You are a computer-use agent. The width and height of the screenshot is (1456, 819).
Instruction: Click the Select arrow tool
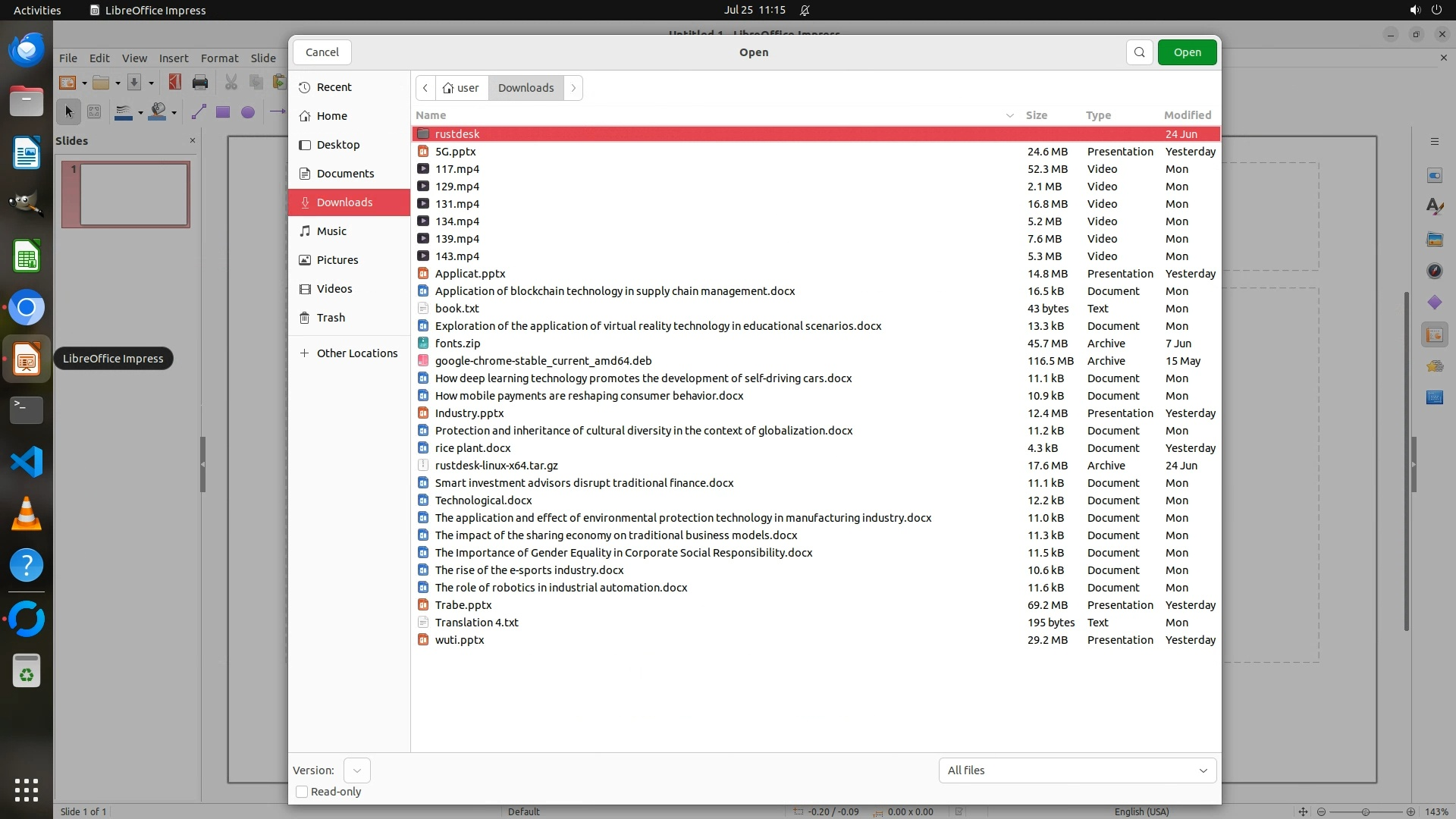[68, 112]
